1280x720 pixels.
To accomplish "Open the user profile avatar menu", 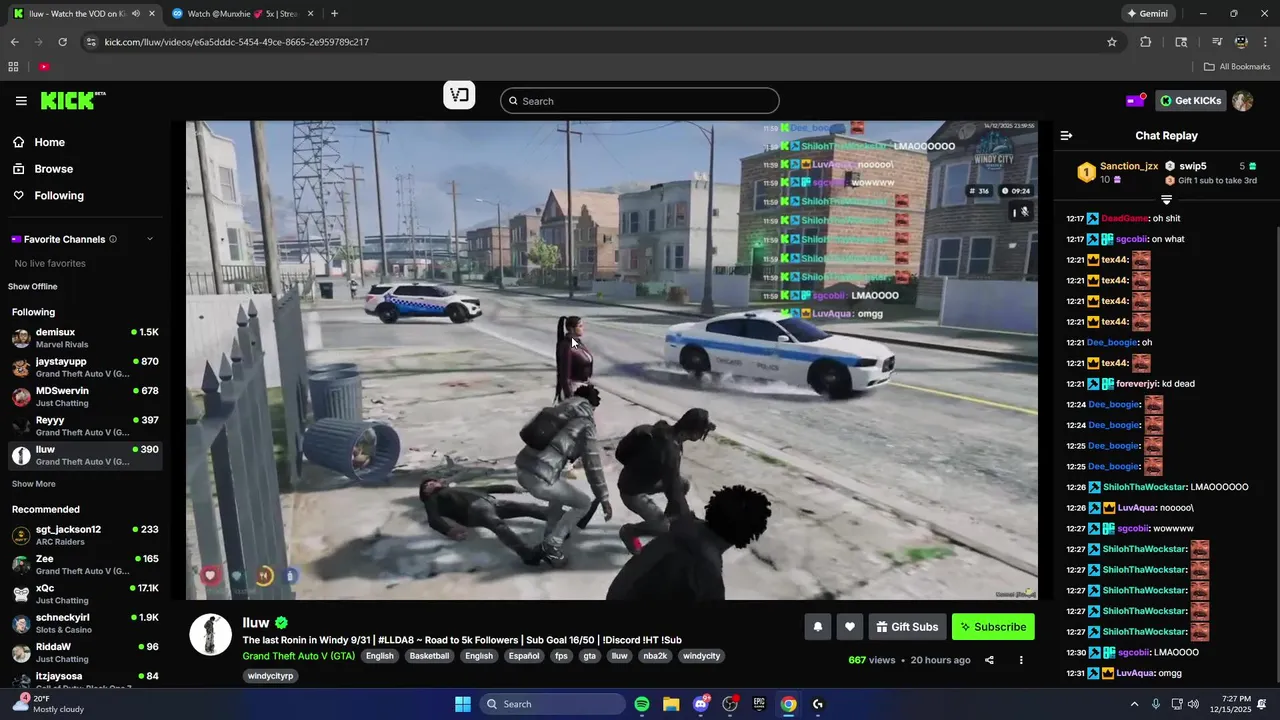I will [1242, 101].
